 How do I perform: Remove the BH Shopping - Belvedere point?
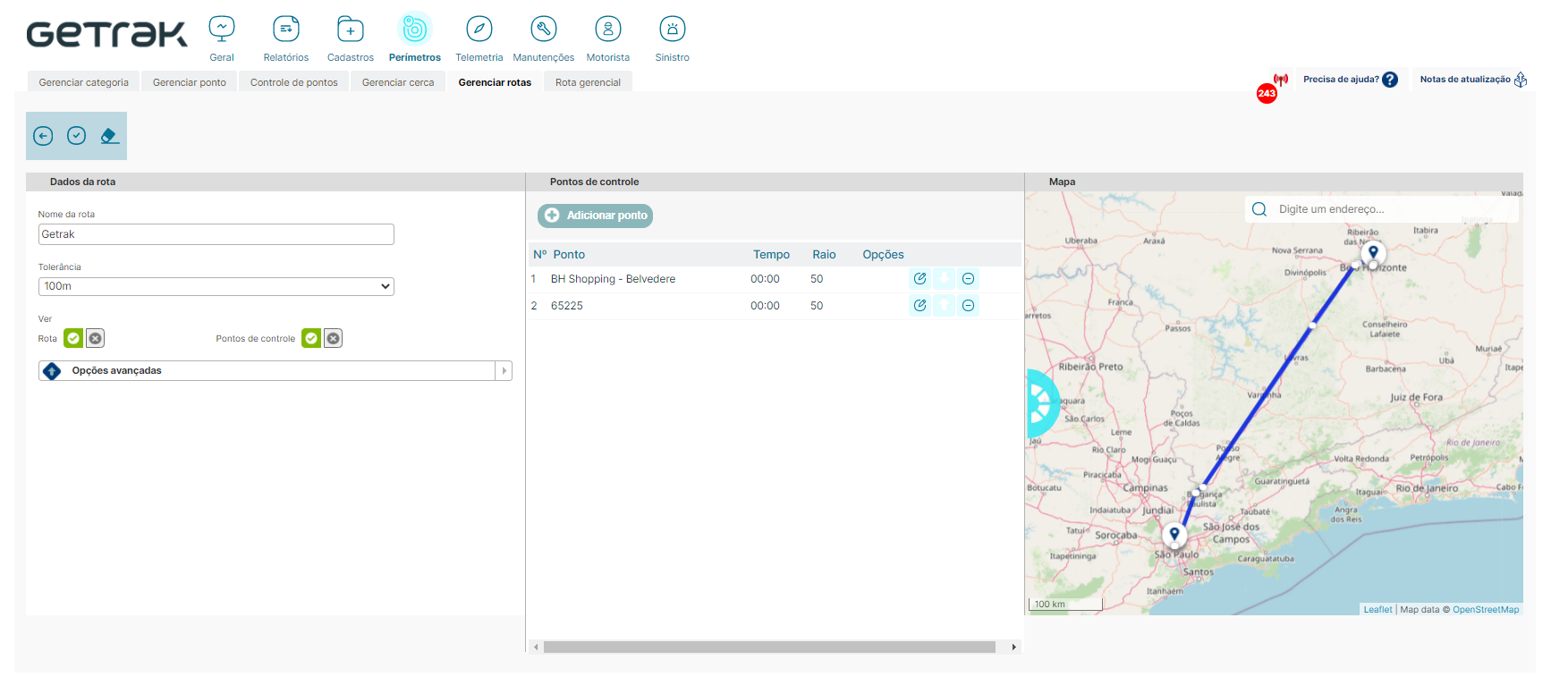tap(968, 279)
